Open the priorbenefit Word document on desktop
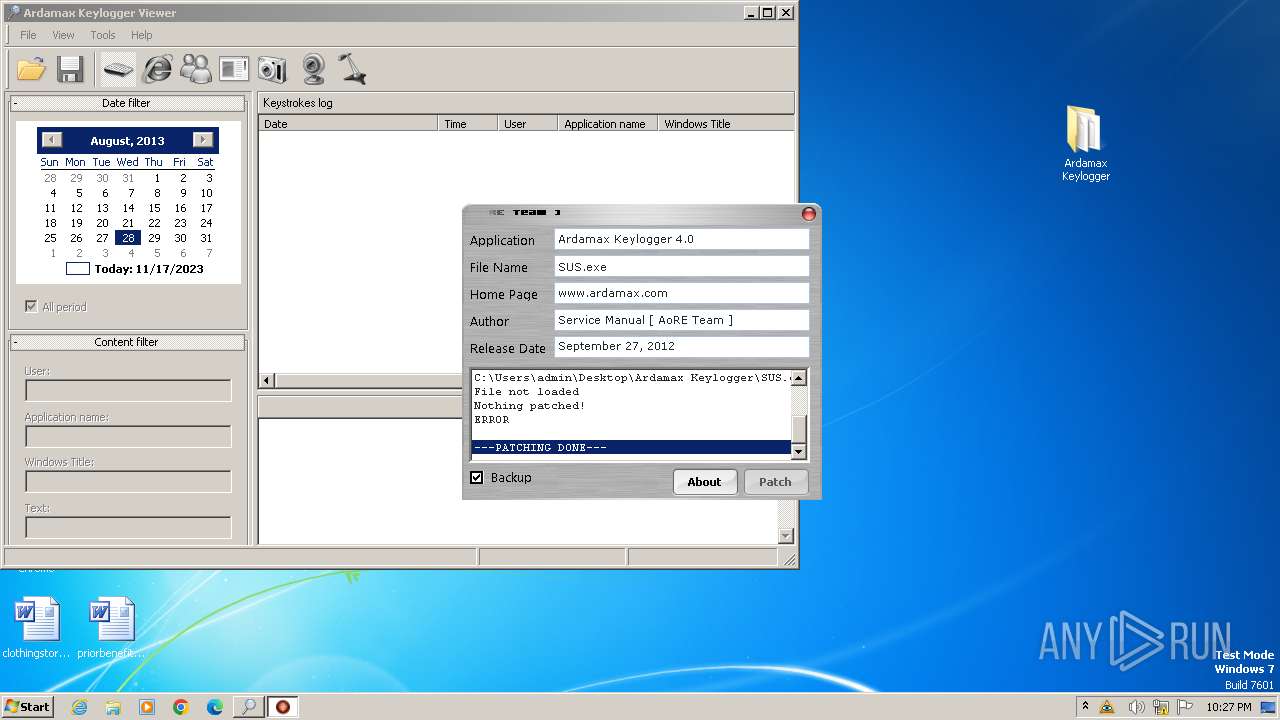Screen dimensions: 1280x720 click(111, 628)
